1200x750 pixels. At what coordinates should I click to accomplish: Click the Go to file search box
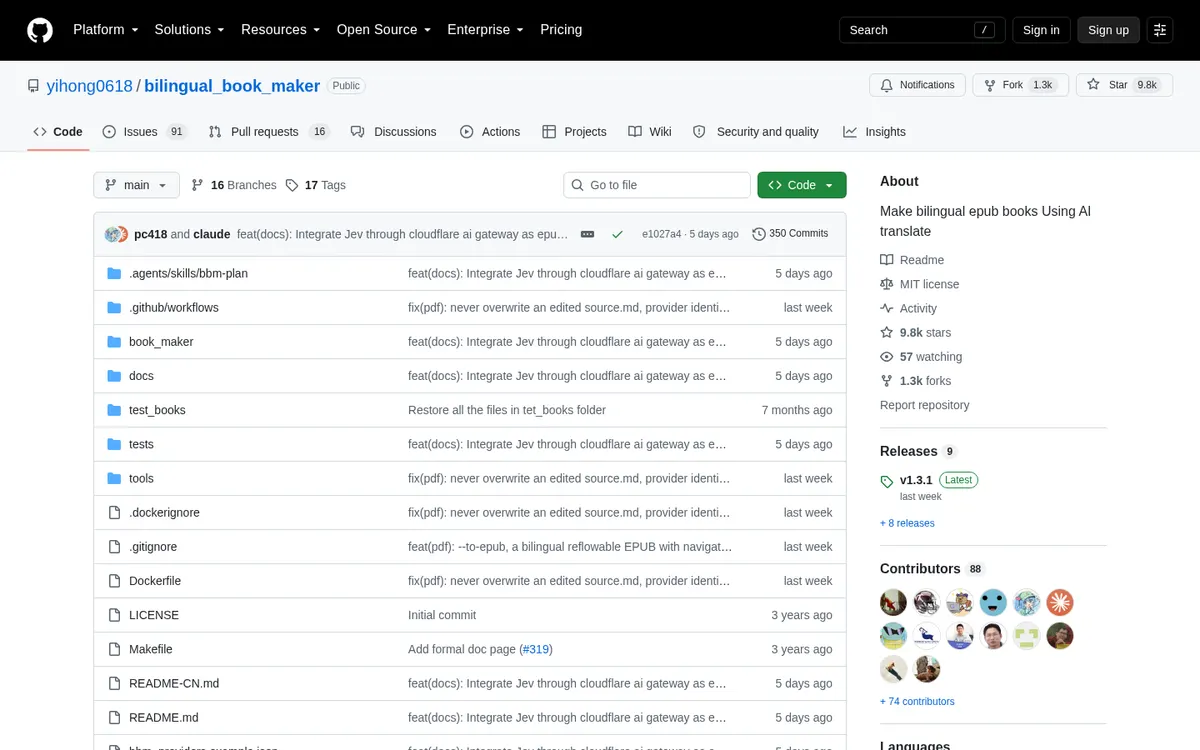[657, 185]
